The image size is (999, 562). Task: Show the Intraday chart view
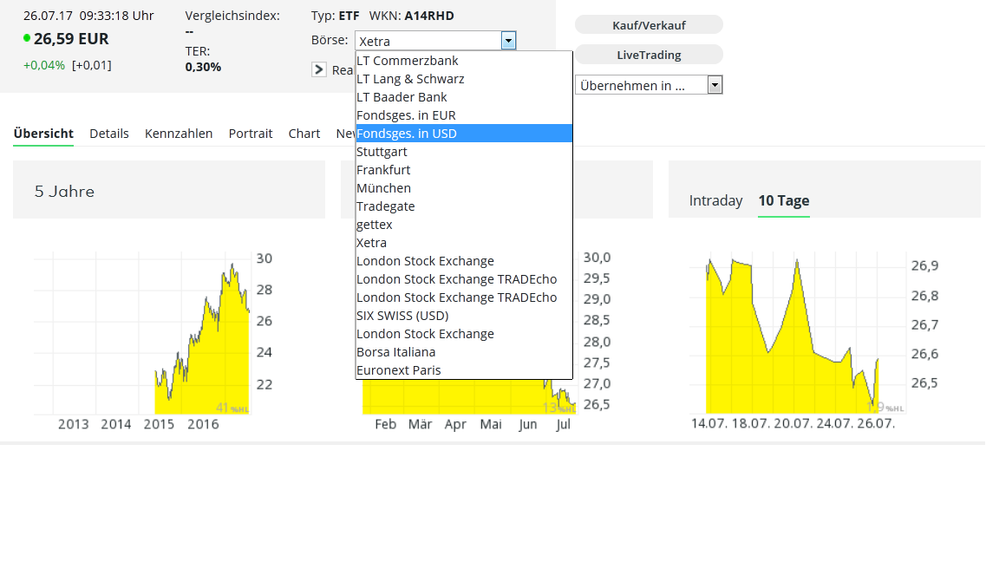coord(715,201)
